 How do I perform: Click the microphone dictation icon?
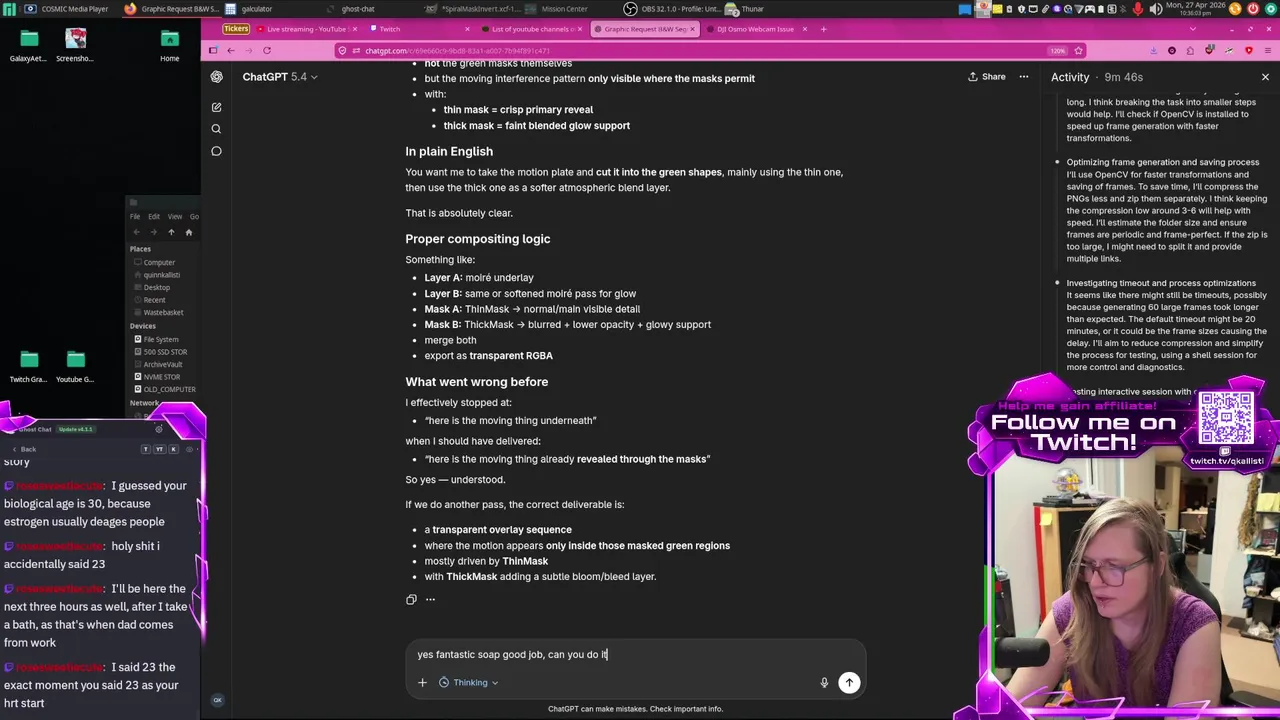pos(824,683)
